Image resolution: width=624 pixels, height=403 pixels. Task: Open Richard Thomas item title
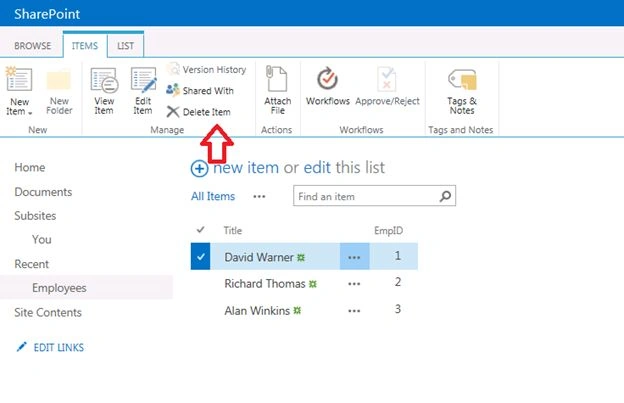[x=265, y=284]
